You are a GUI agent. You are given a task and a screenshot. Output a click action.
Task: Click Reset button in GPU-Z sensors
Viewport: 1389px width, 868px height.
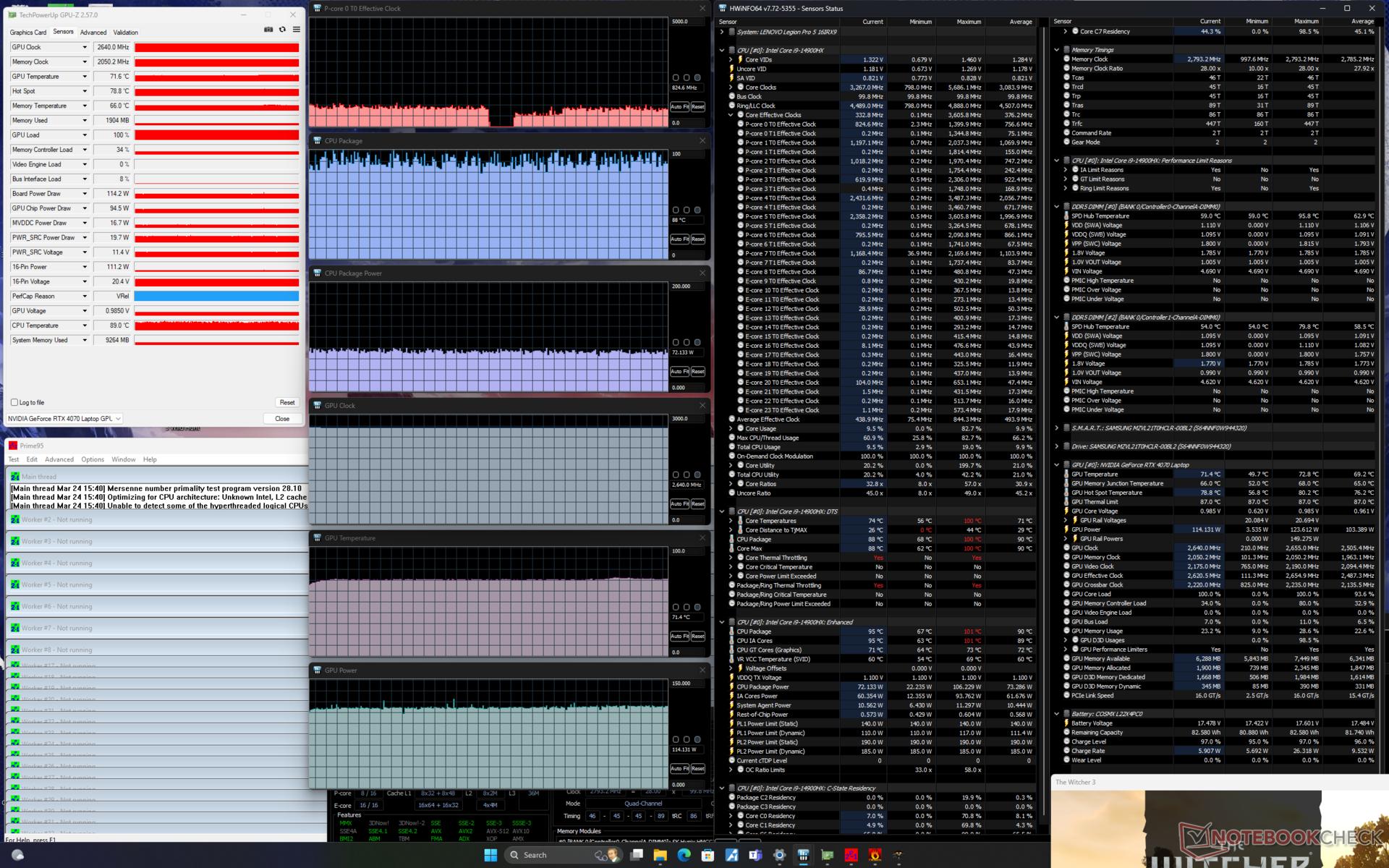(x=286, y=402)
